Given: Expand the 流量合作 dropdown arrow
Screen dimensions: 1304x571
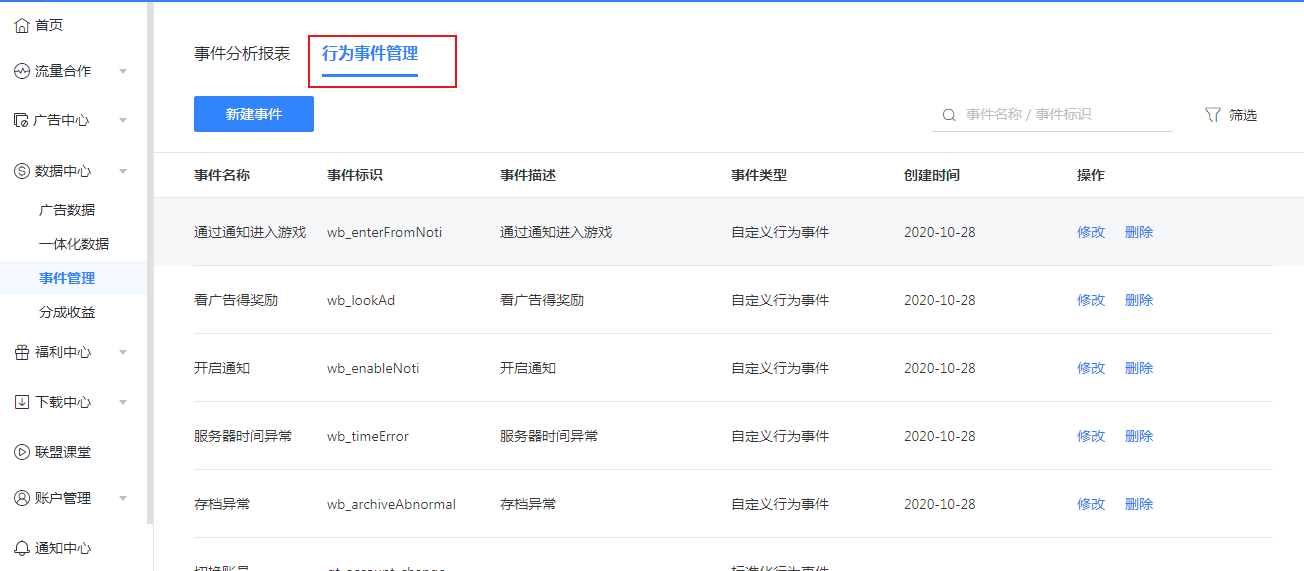Looking at the screenshot, I should (x=123, y=71).
